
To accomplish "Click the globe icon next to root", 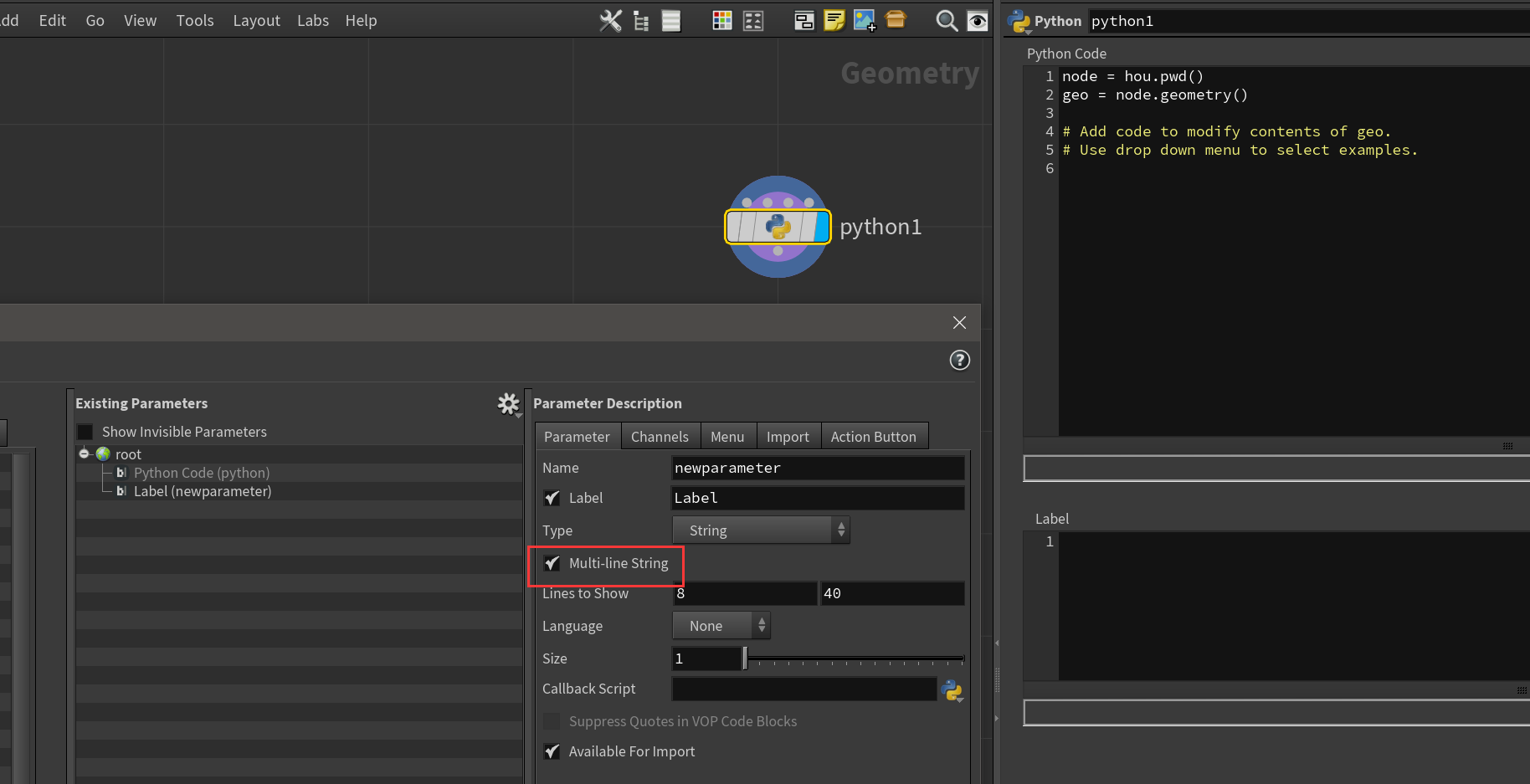I will coord(103,453).
